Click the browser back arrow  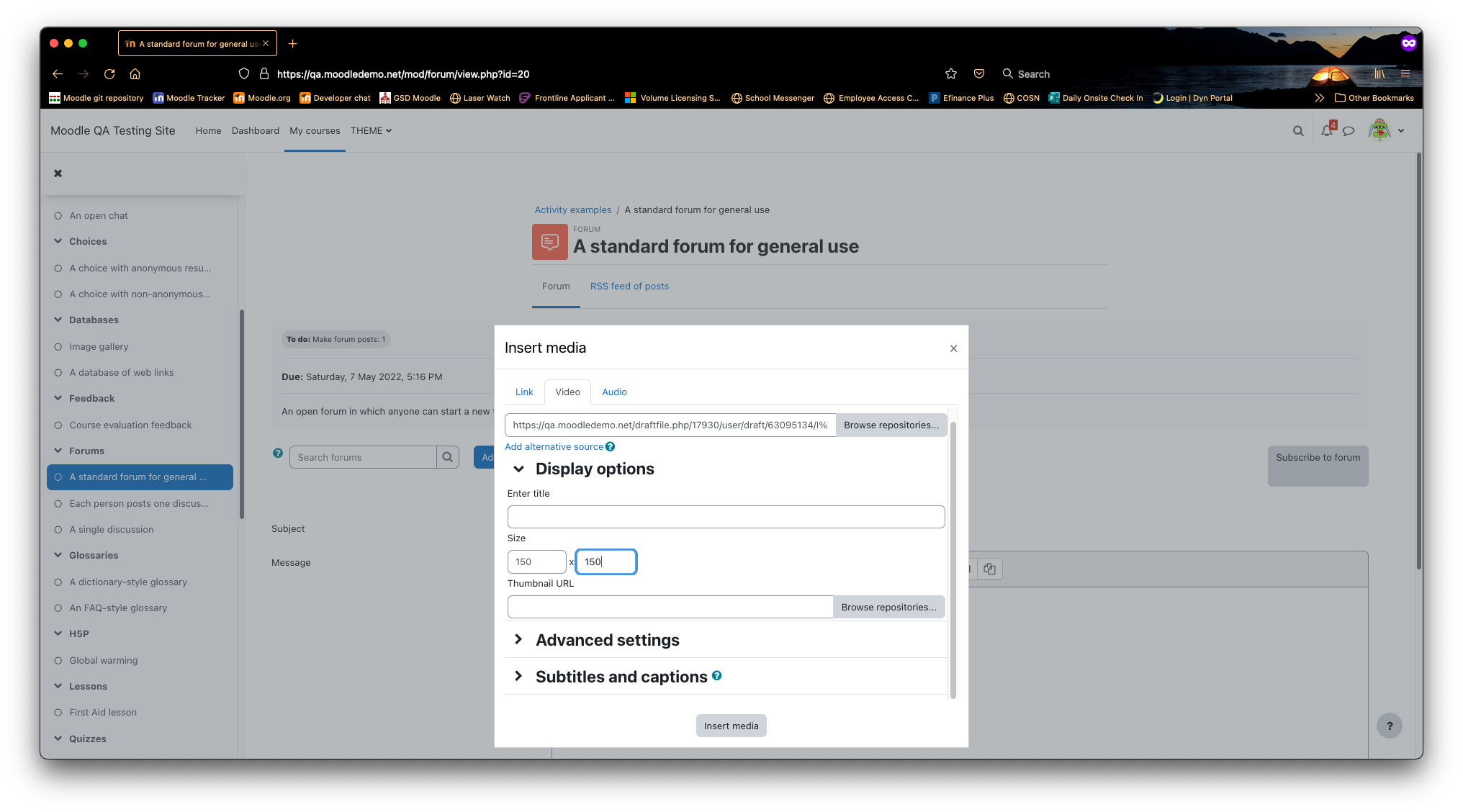coord(58,74)
